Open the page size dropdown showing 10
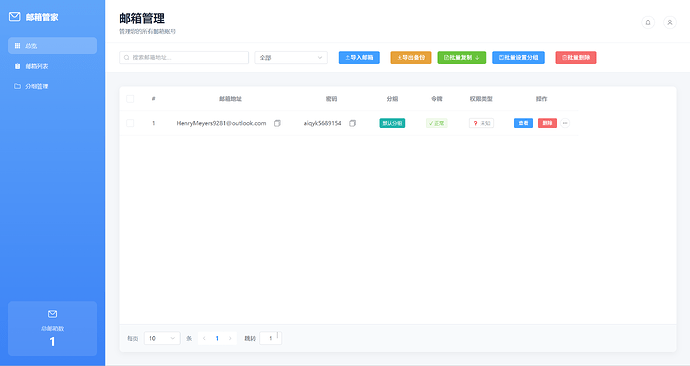This screenshot has width=690, height=366. [162, 338]
